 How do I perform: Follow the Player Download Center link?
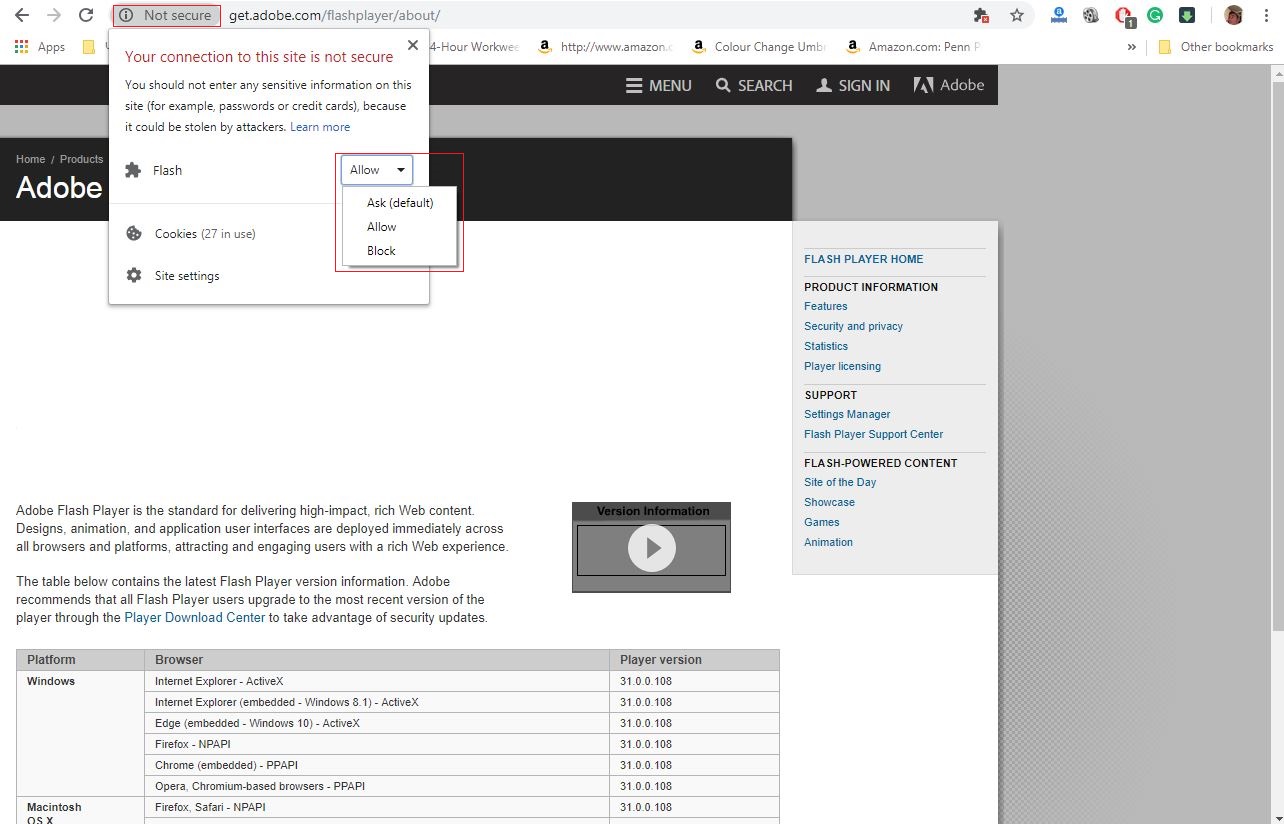pyautogui.click(x=195, y=618)
